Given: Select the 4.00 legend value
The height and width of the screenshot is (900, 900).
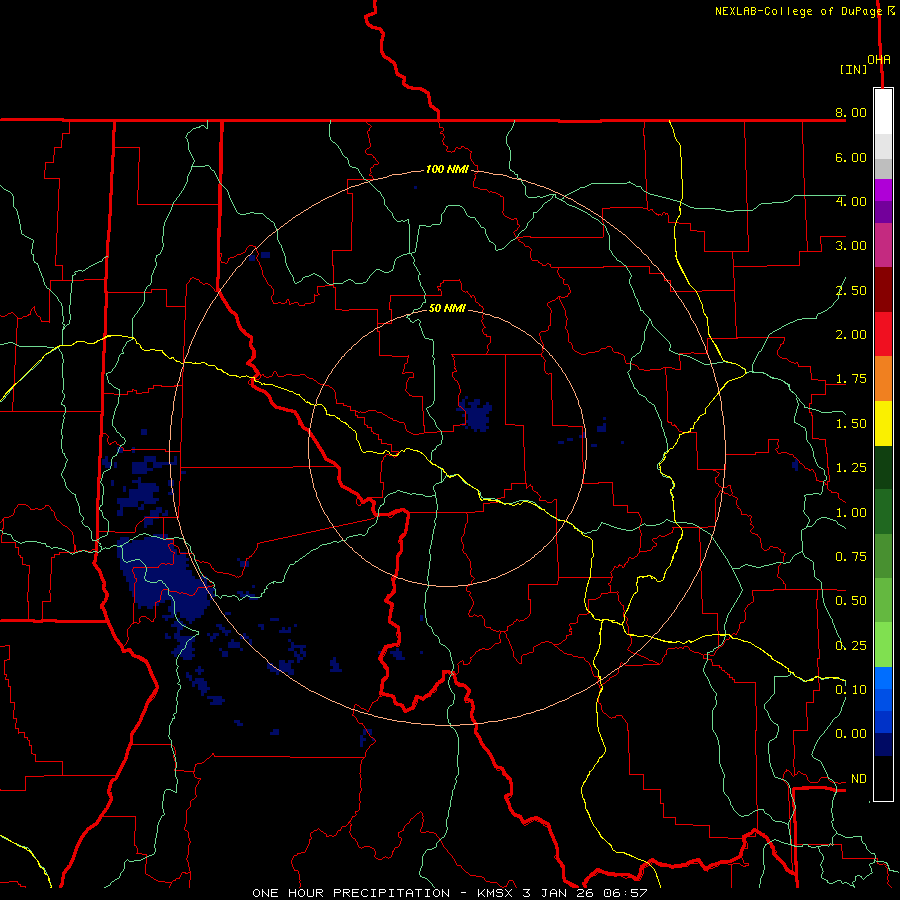Looking at the screenshot, I should 851,201.
